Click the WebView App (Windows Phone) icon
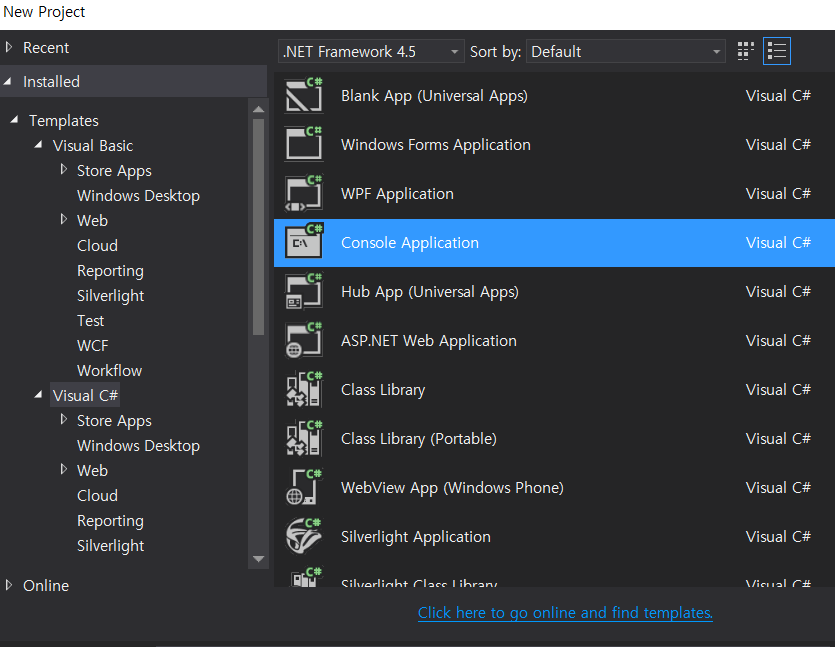835x647 pixels. coord(304,487)
